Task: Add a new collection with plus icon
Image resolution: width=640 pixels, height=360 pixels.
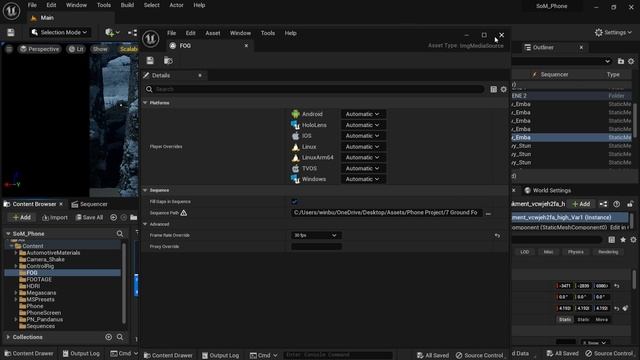Action: [109, 337]
